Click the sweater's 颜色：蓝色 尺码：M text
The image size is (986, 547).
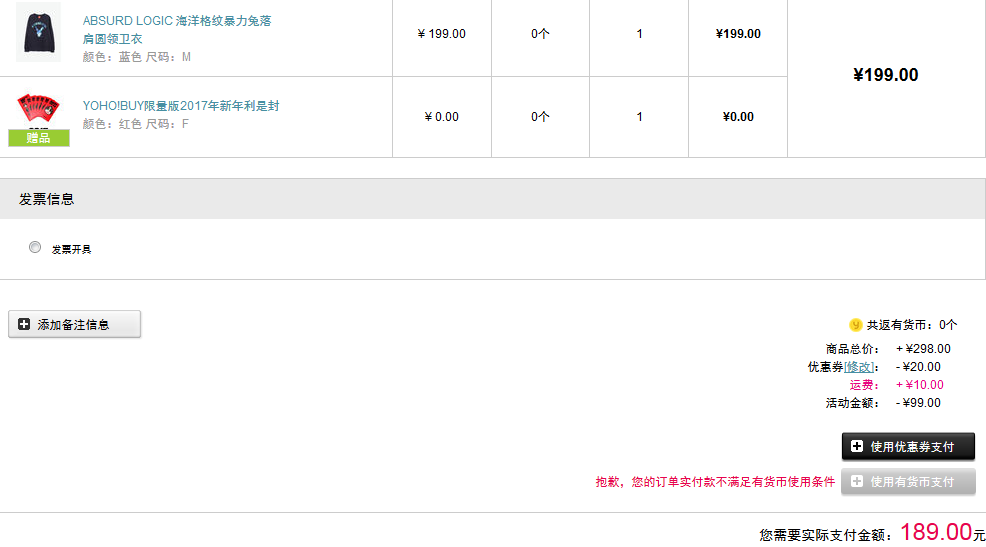[x=137, y=57]
